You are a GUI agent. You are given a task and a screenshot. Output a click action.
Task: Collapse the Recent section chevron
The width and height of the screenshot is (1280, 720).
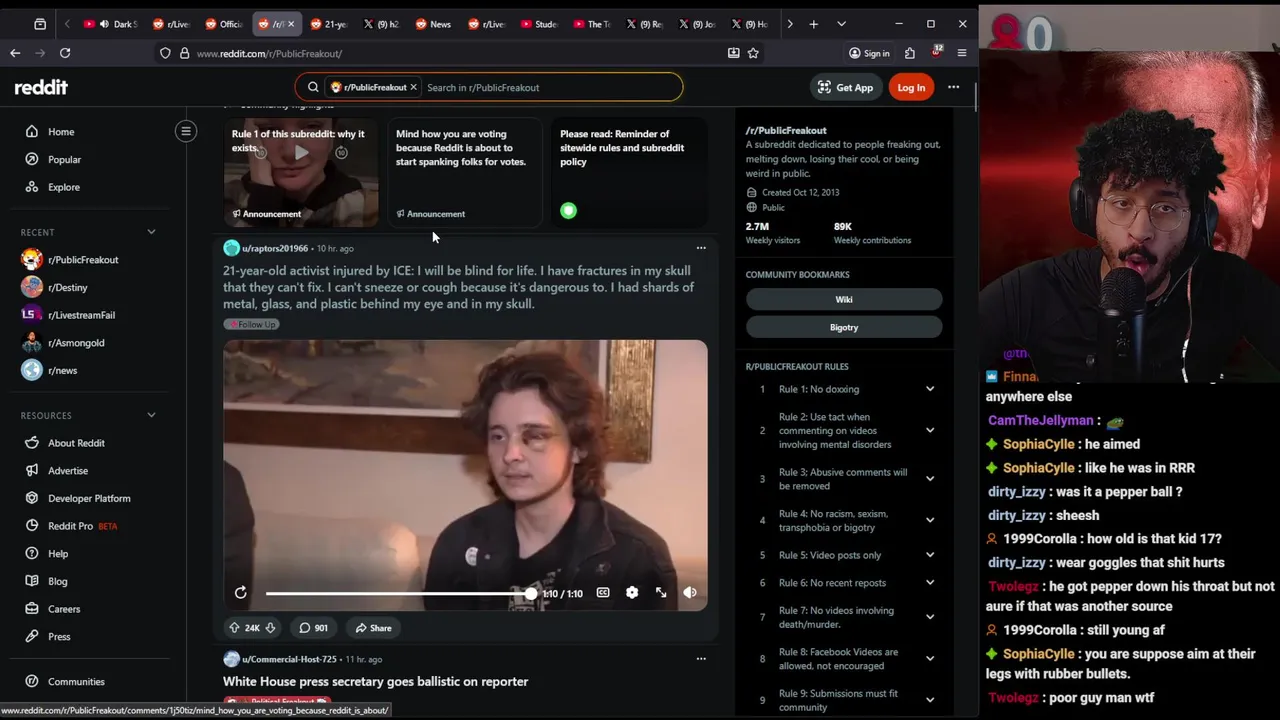(x=151, y=232)
